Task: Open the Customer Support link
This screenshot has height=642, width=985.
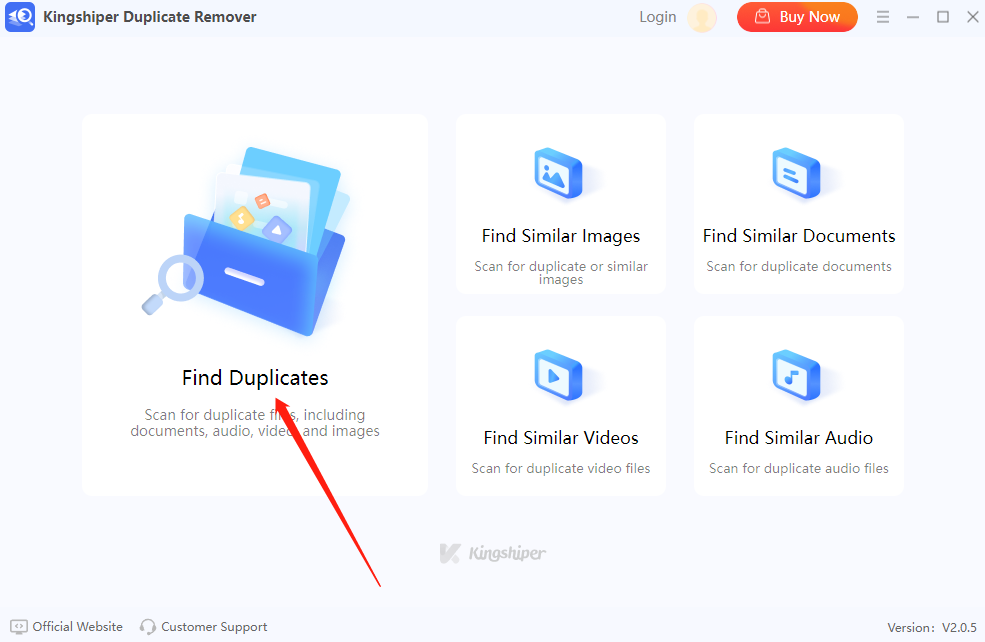Action: 214,627
